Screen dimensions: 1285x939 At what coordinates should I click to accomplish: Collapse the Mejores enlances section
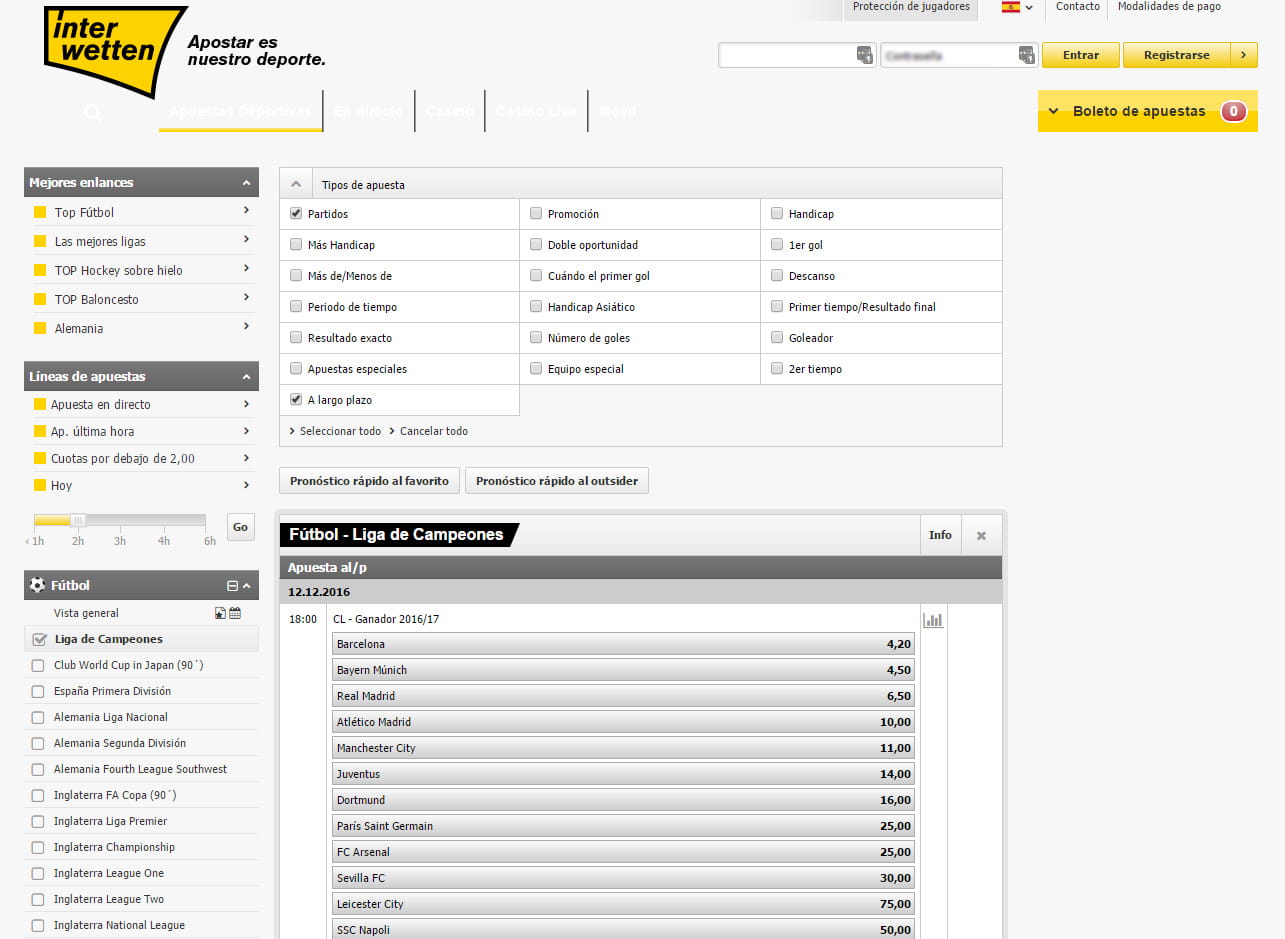pyautogui.click(x=246, y=182)
